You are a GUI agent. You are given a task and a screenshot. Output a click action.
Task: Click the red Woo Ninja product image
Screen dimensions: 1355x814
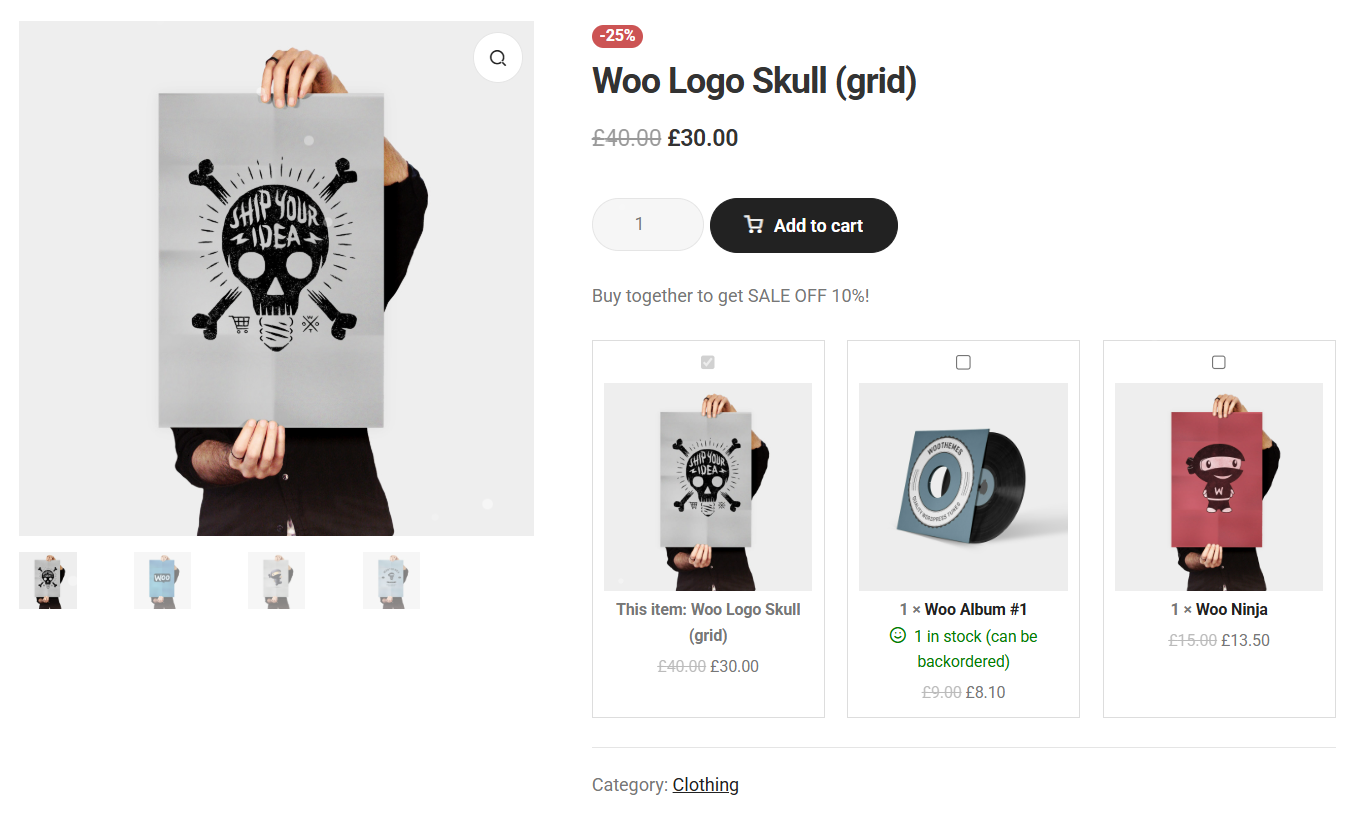click(x=1218, y=486)
